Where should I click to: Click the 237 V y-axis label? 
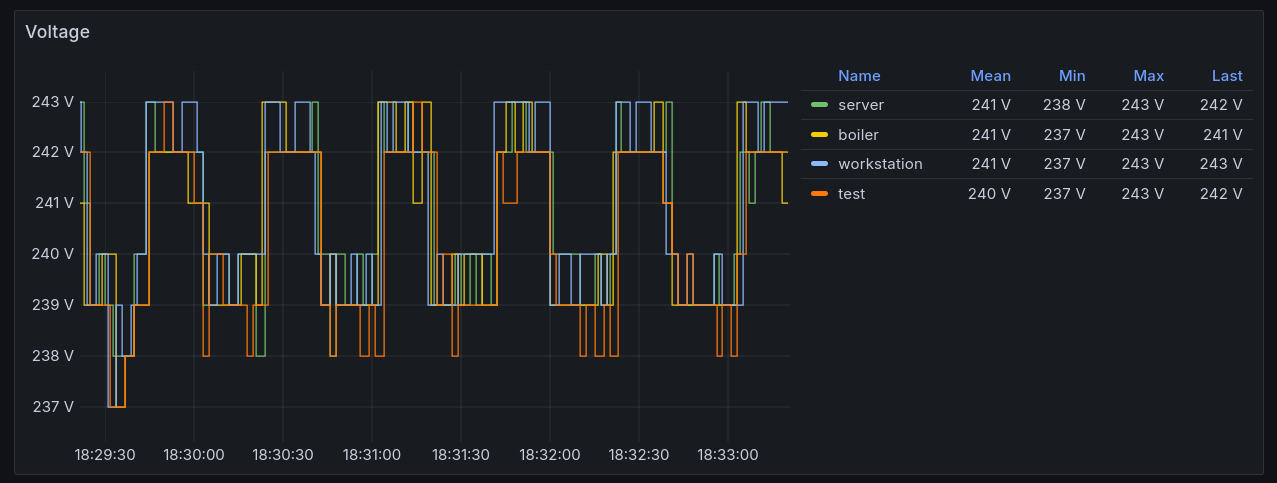(x=53, y=407)
